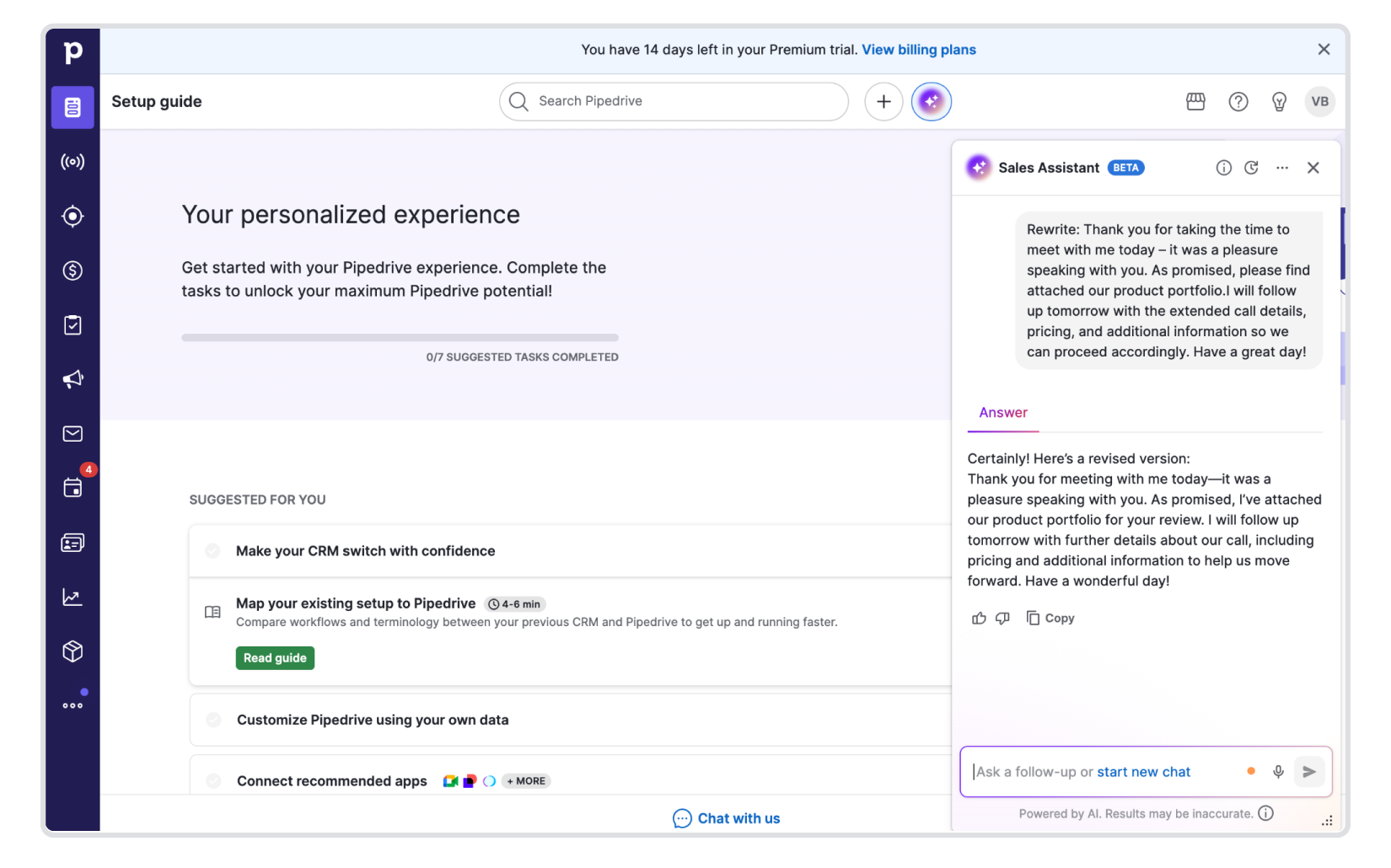
Task: Open the More three-dots sidebar menu
Action: tap(73, 705)
